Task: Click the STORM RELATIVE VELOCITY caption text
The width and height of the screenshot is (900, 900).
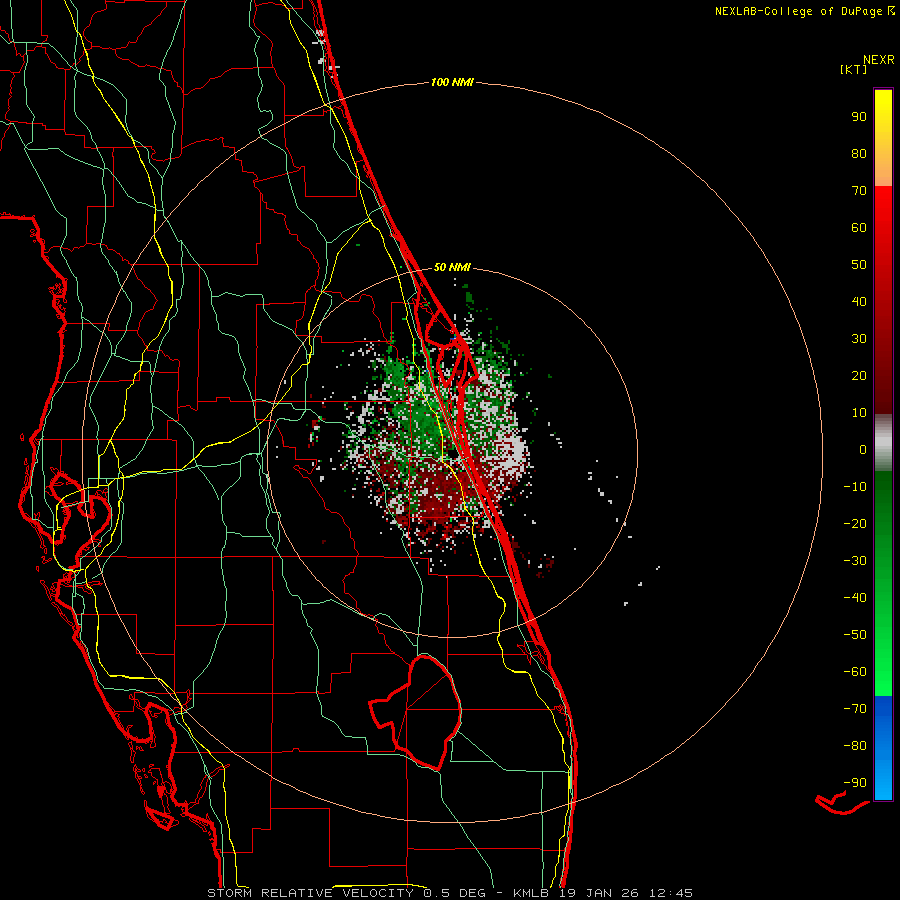Action: [310, 893]
